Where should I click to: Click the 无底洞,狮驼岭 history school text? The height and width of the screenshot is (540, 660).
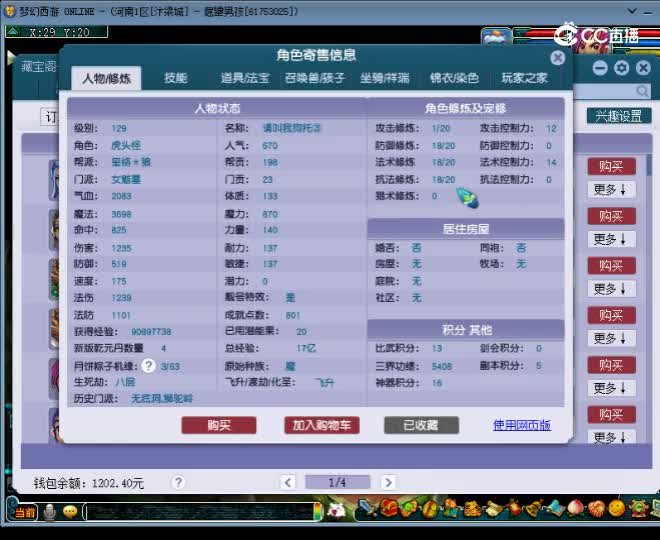162,398
